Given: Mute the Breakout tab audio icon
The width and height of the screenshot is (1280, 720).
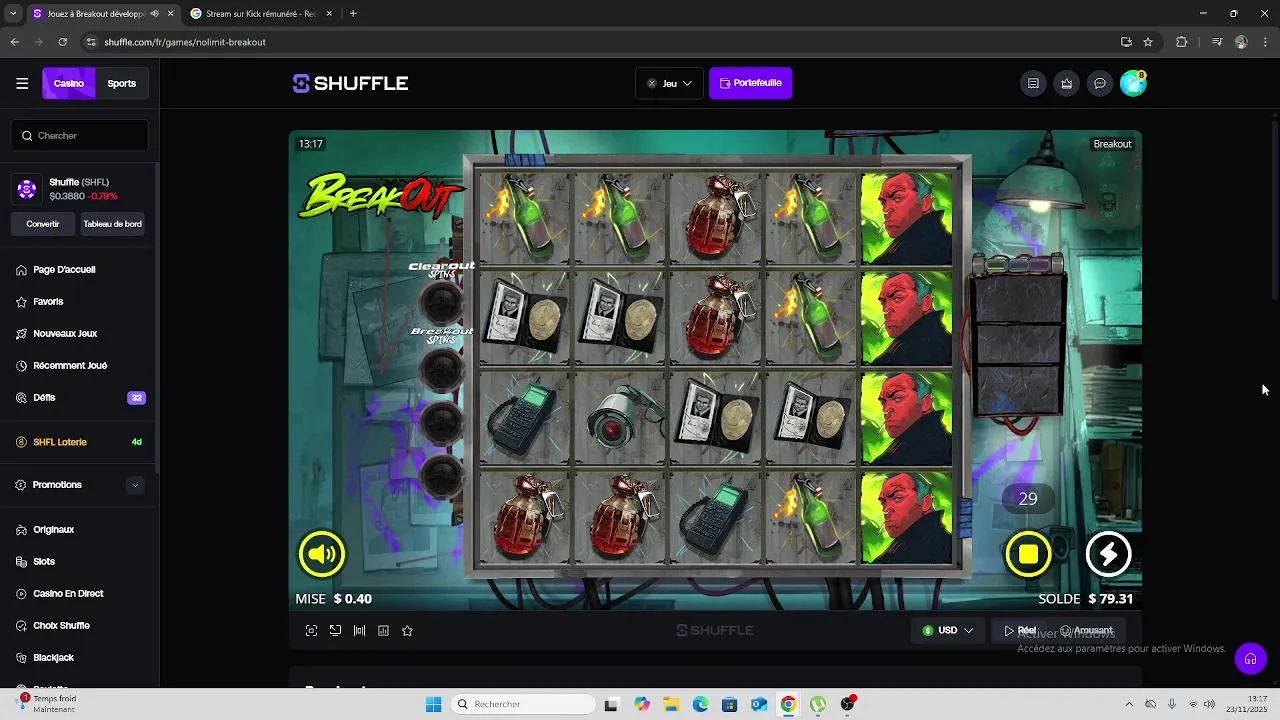Looking at the screenshot, I should pyautogui.click(x=155, y=14).
